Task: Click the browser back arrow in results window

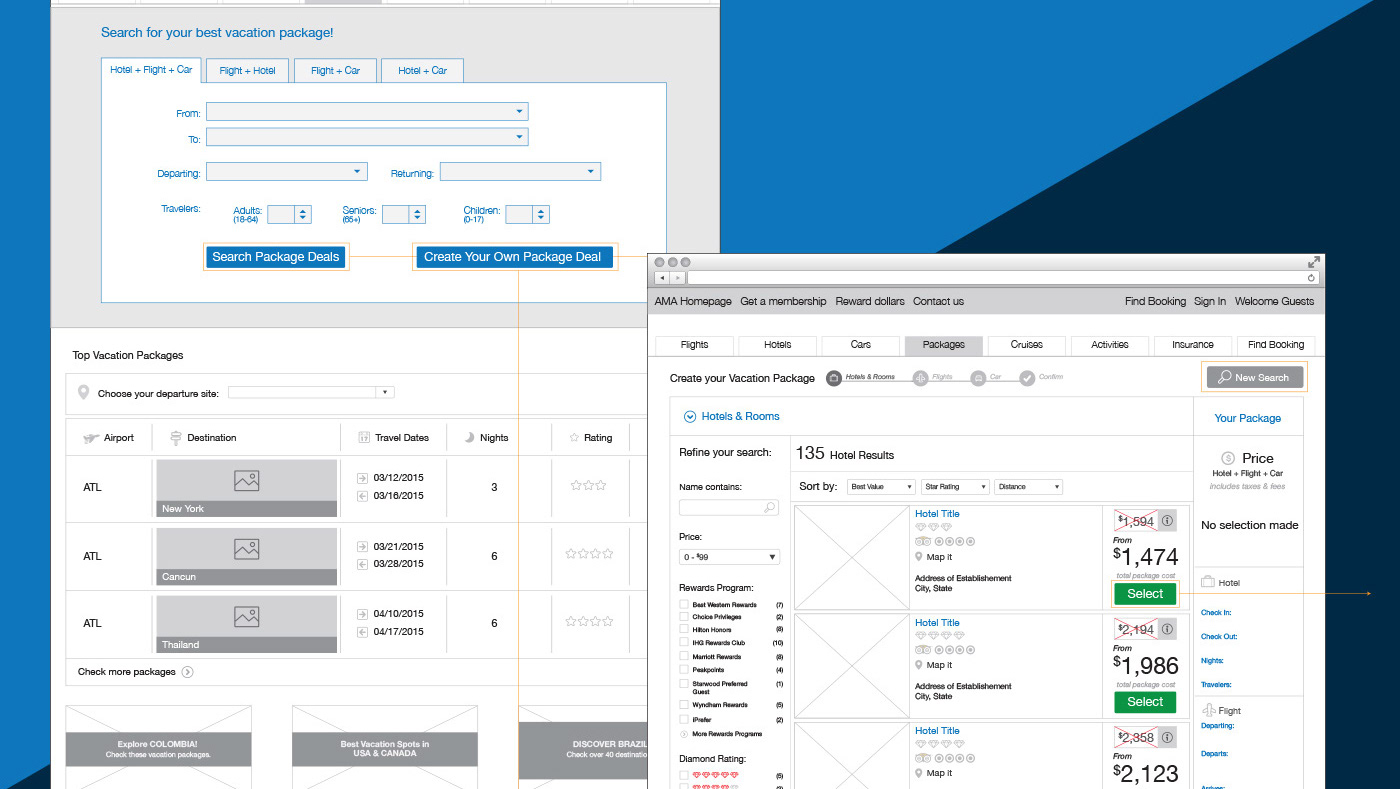Action: pyautogui.click(x=662, y=277)
